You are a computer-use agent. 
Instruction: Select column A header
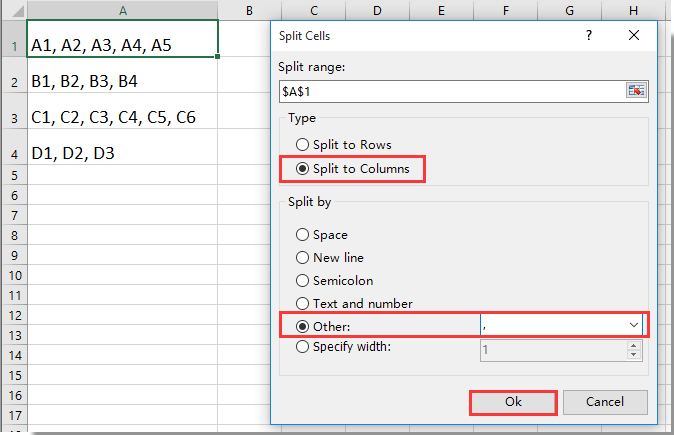[123, 10]
